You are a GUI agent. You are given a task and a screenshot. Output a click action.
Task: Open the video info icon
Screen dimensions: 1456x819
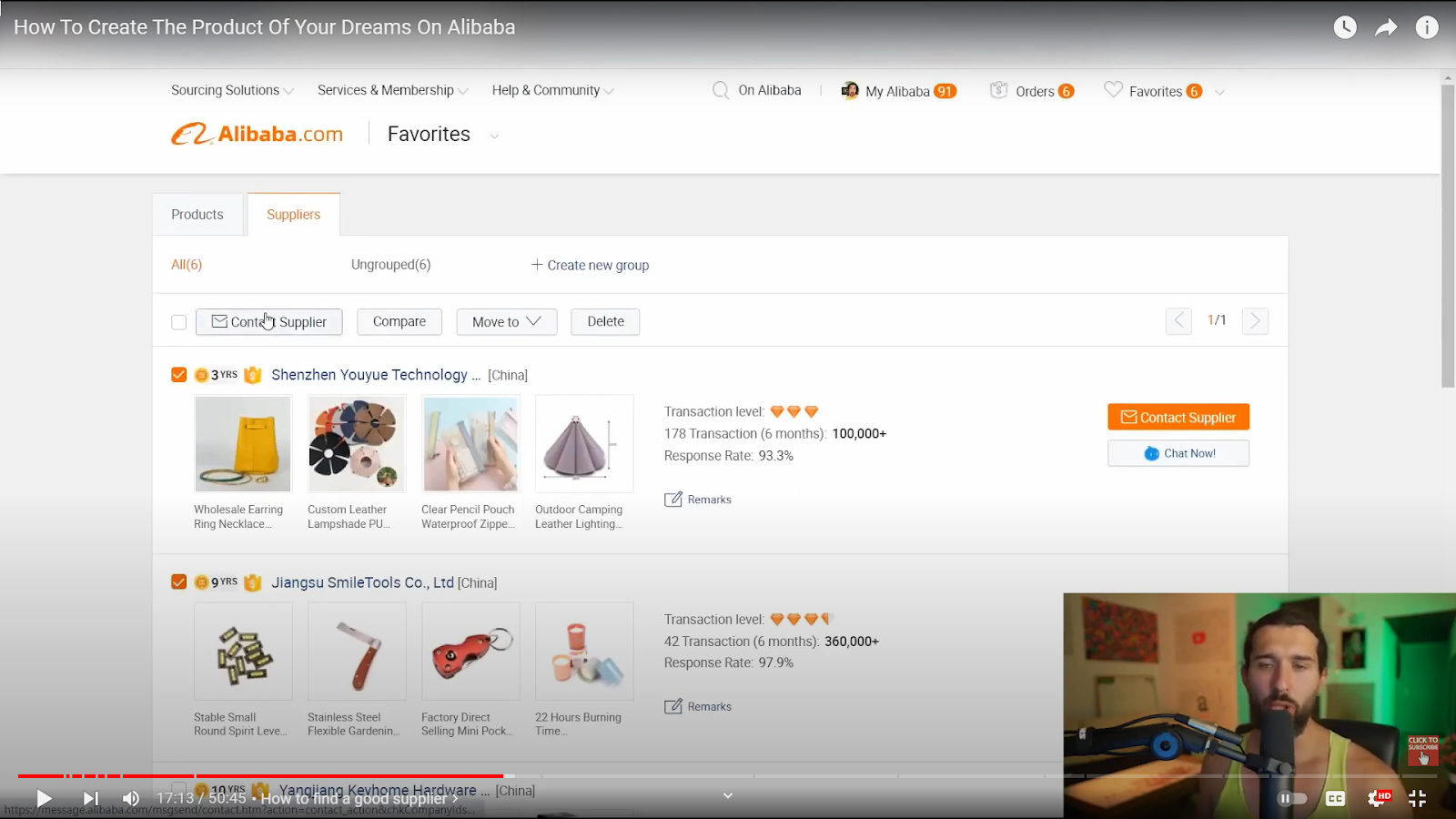tap(1427, 27)
